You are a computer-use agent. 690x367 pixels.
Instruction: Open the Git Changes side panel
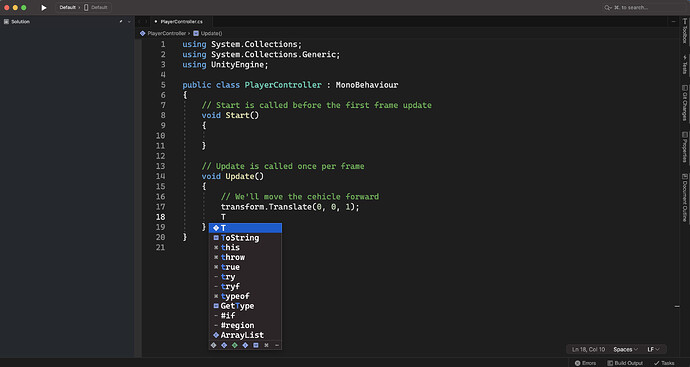685,103
